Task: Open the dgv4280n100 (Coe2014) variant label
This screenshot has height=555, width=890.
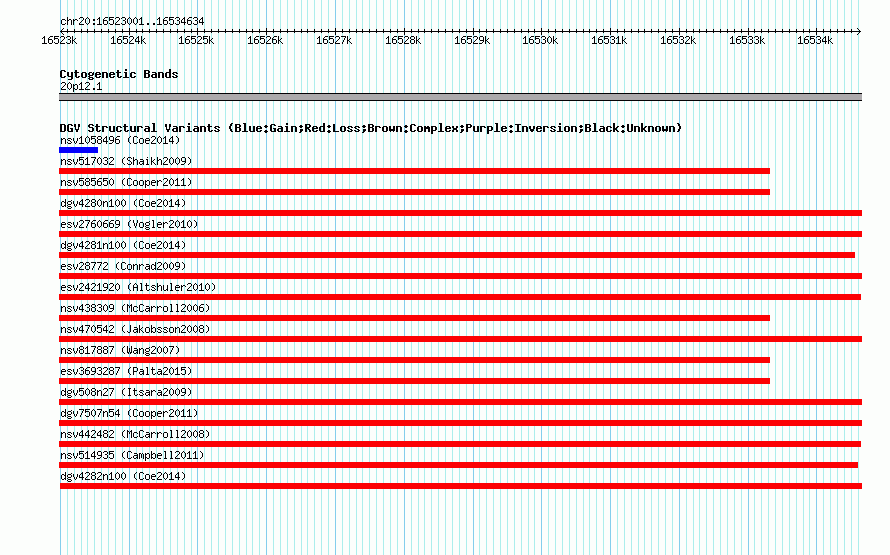Action: point(123,203)
